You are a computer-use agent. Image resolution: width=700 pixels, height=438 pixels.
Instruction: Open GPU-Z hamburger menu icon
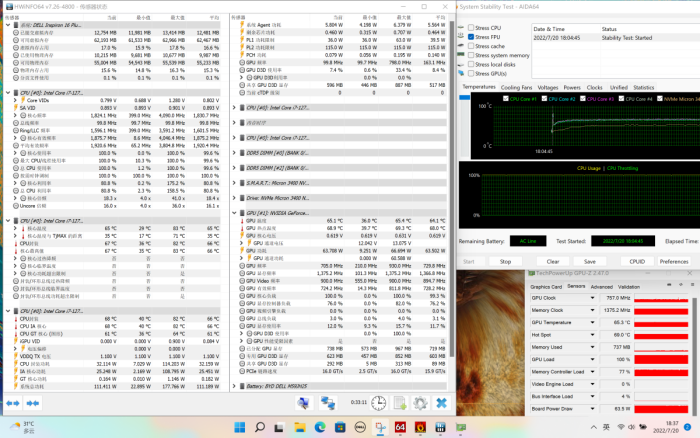pos(692,284)
